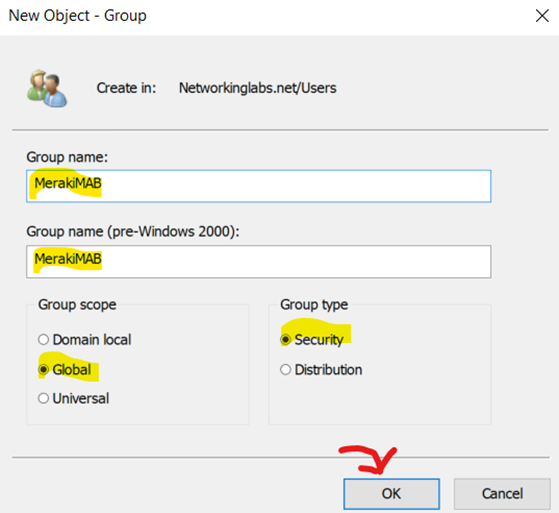Click the two-user group icon
This screenshot has width=559, height=513.
[x=47, y=88]
